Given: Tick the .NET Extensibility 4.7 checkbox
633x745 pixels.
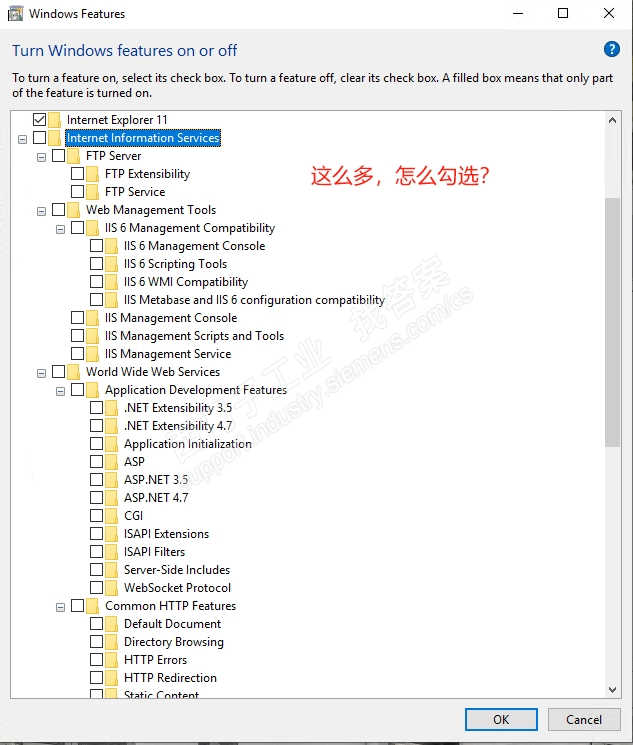Looking at the screenshot, I should 96,426.
